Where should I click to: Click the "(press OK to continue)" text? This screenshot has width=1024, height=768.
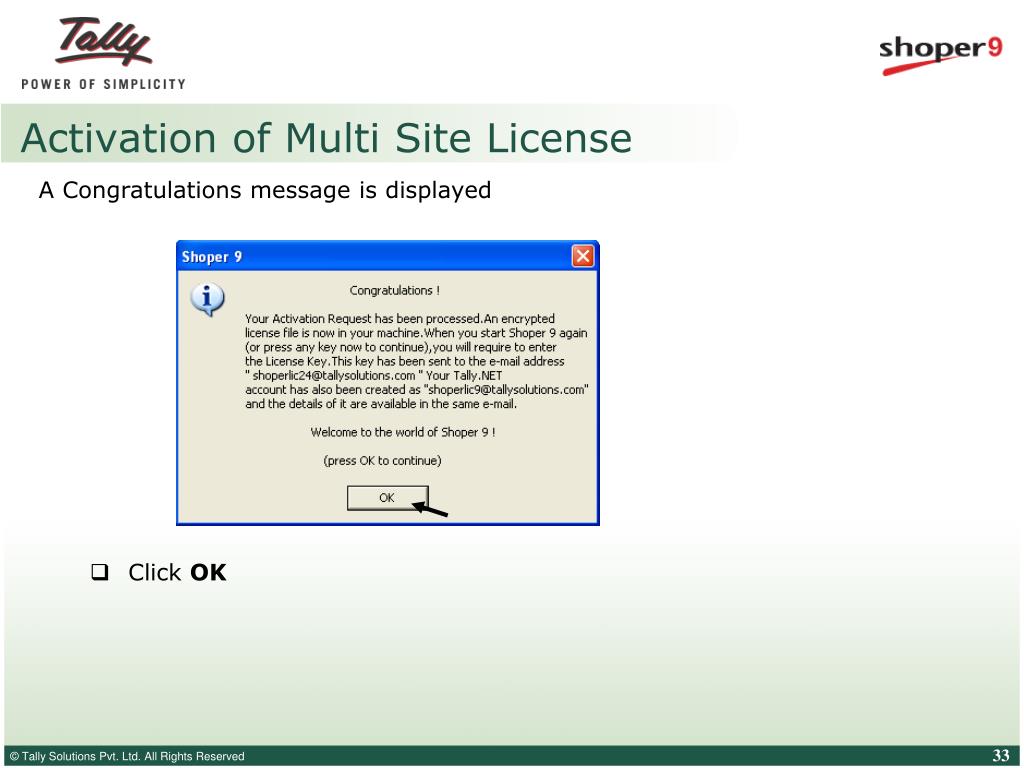click(x=383, y=461)
